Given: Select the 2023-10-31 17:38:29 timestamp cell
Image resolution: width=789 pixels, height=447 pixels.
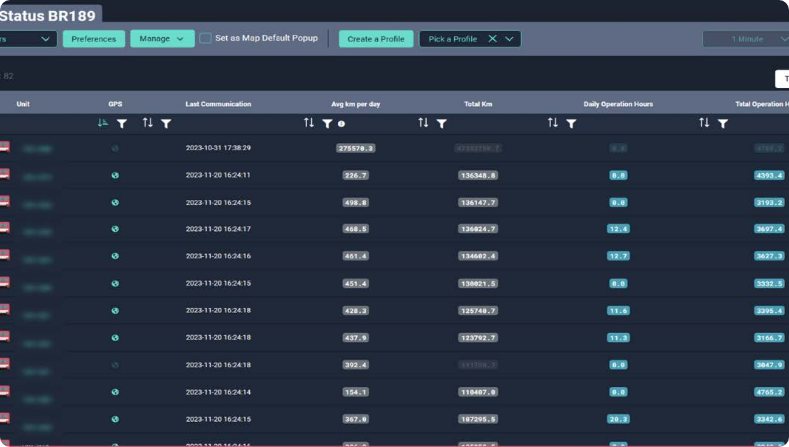Looking at the screenshot, I should click(x=218, y=148).
